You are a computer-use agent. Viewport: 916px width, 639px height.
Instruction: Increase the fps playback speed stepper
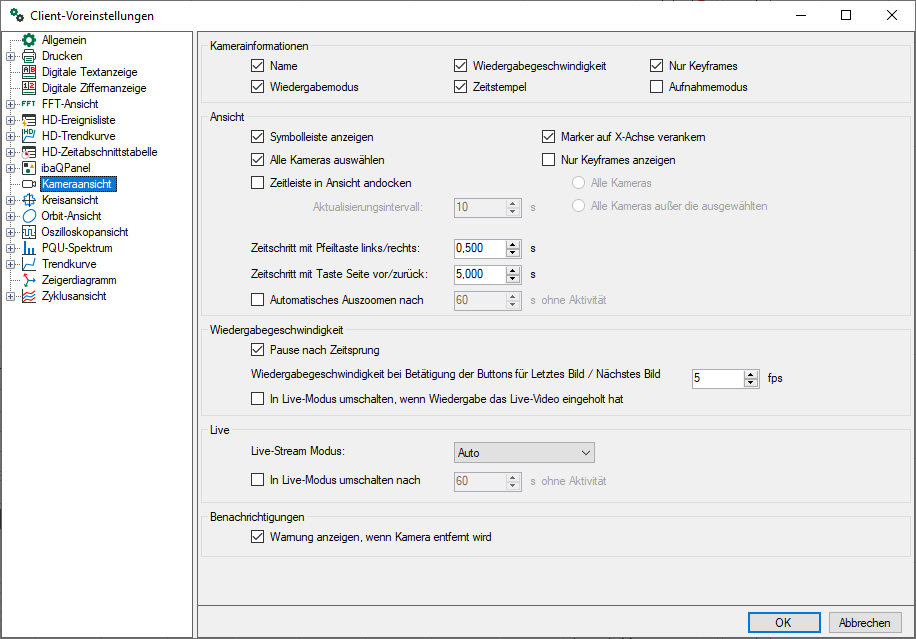click(751, 374)
